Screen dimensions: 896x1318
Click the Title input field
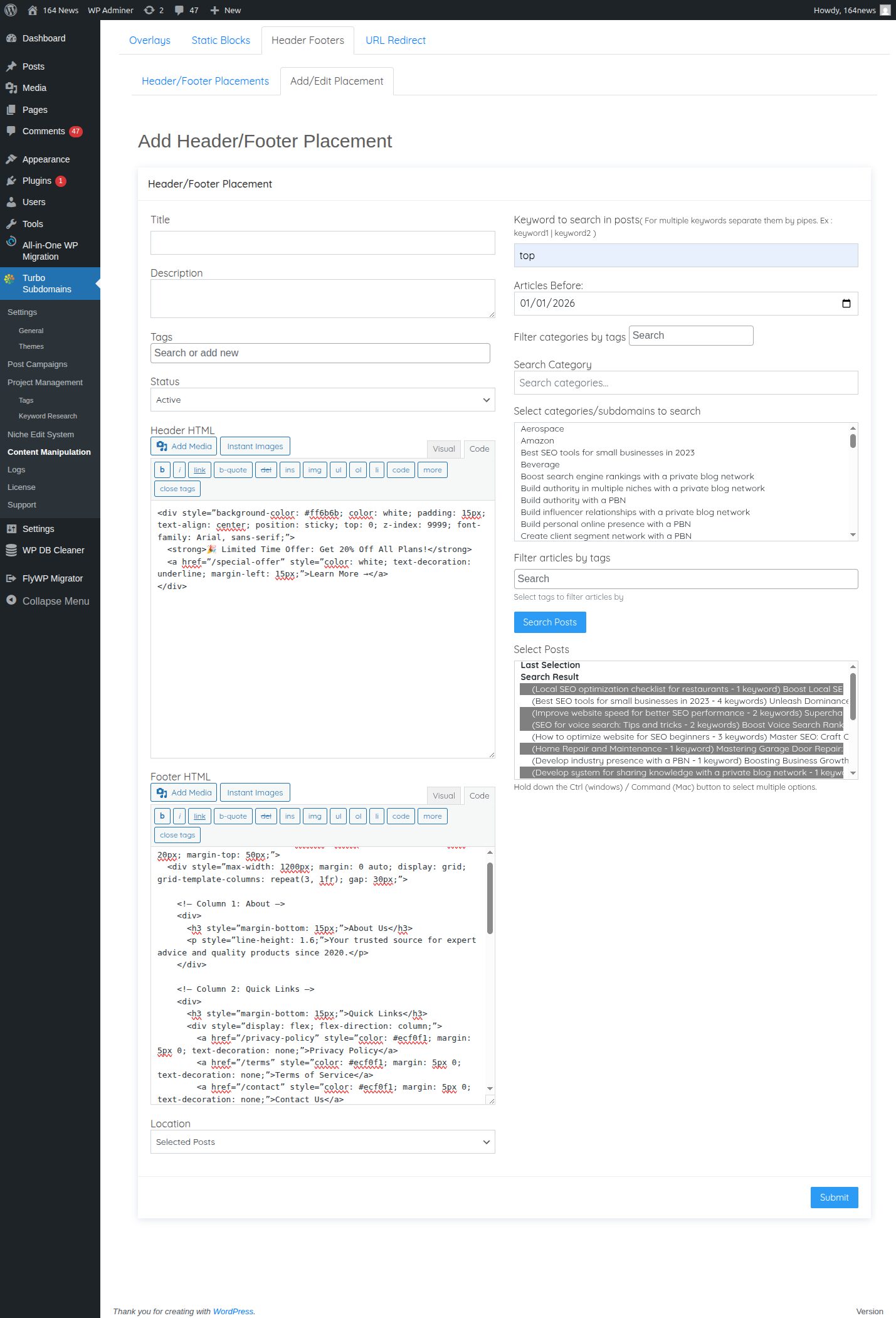pos(322,243)
